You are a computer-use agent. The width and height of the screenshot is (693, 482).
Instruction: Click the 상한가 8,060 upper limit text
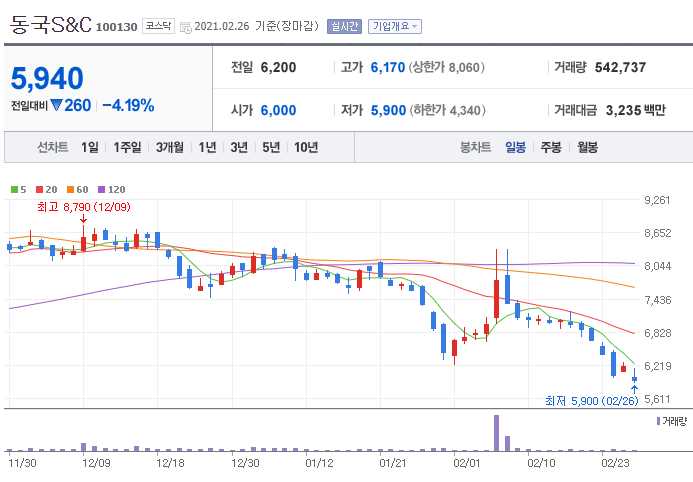tap(447, 68)
